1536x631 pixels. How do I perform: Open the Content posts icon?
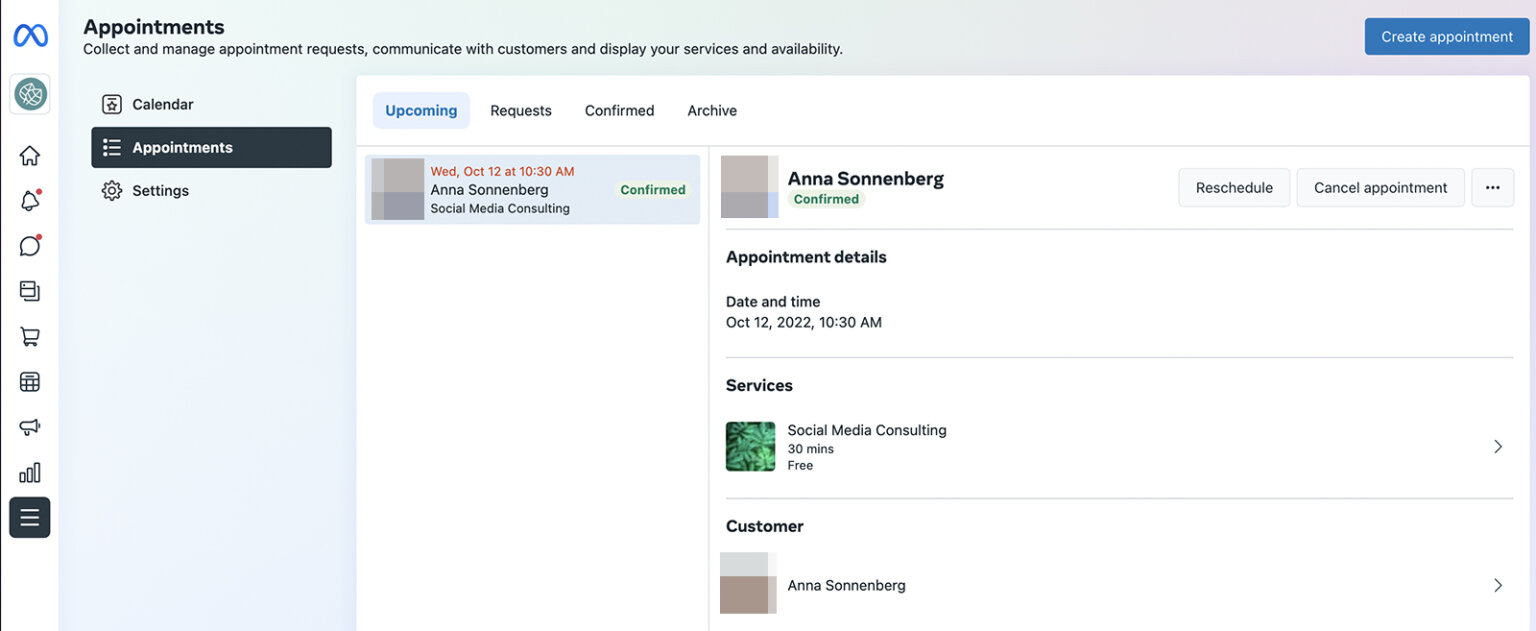click(x=29, y=290)
